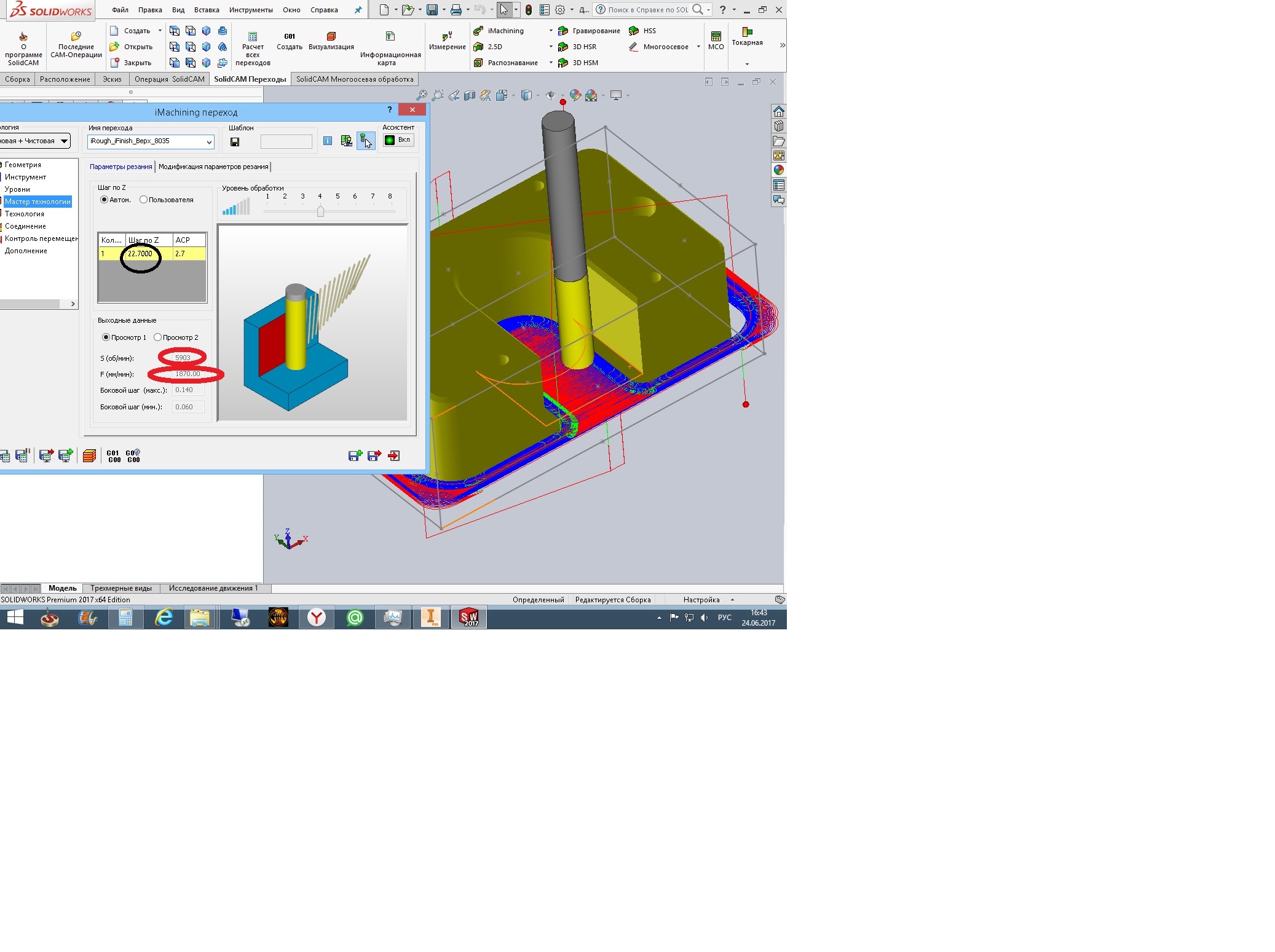The height and width of the screenshot is (952, 1275).
Task: Select Технология in the page tree
Action: click(x=25, y=214)
